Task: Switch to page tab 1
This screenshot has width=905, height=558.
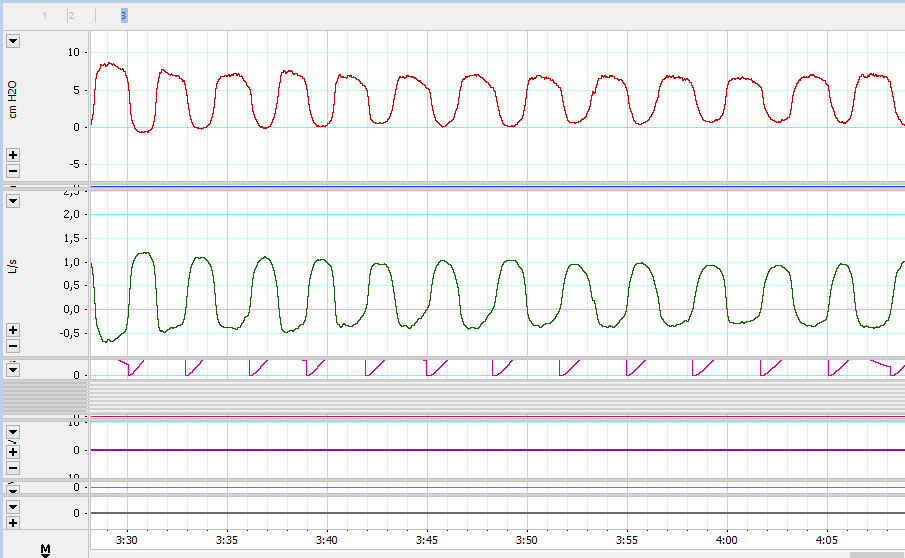Action: tap(44, 16)
